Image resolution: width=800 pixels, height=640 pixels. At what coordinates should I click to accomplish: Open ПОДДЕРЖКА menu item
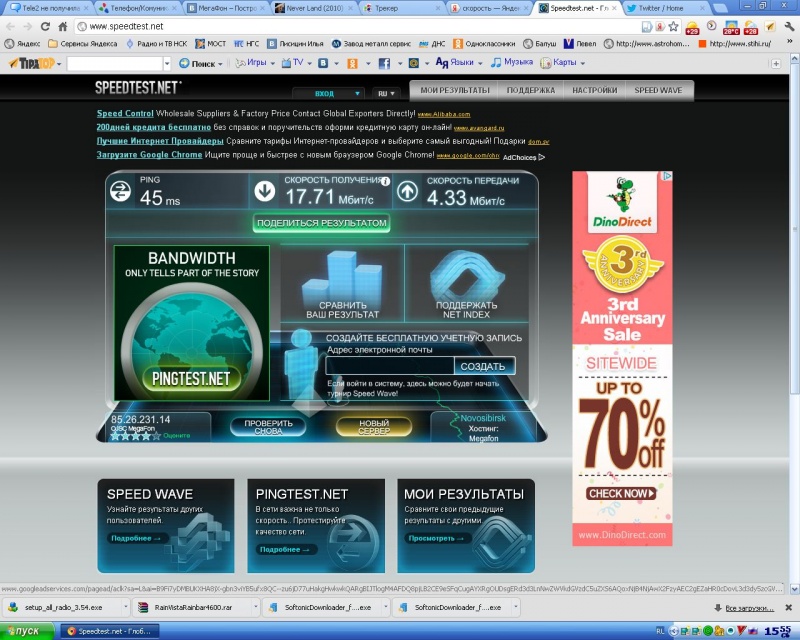click(531, 90)
